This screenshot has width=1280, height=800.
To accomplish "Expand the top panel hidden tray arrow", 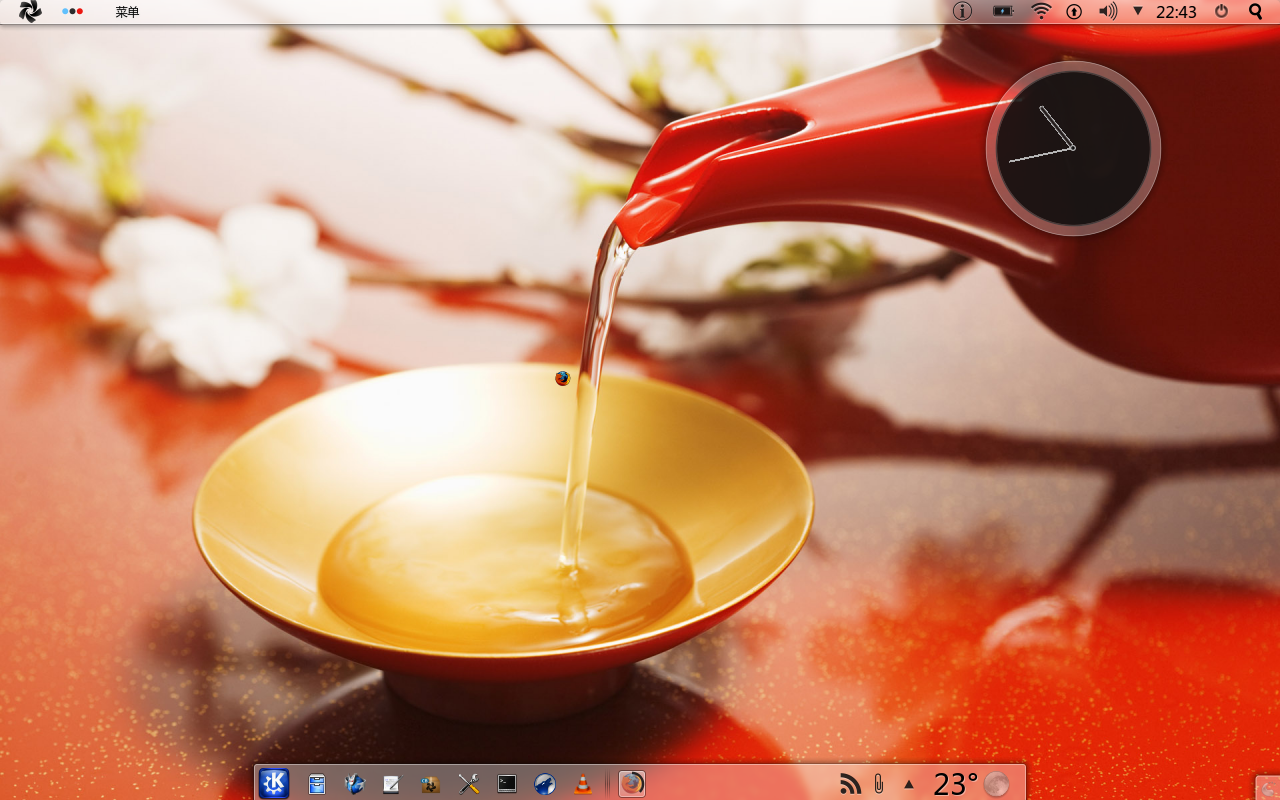I will click(x=1138, y=12).
